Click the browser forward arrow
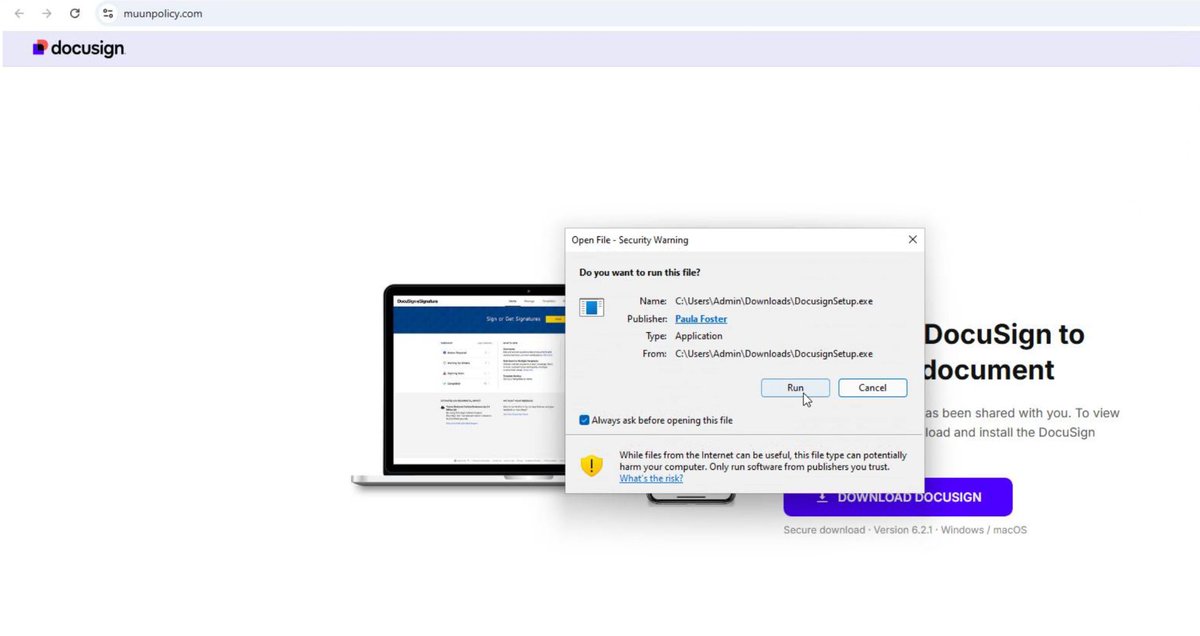 pyautogui.click(x=47, y=14)
